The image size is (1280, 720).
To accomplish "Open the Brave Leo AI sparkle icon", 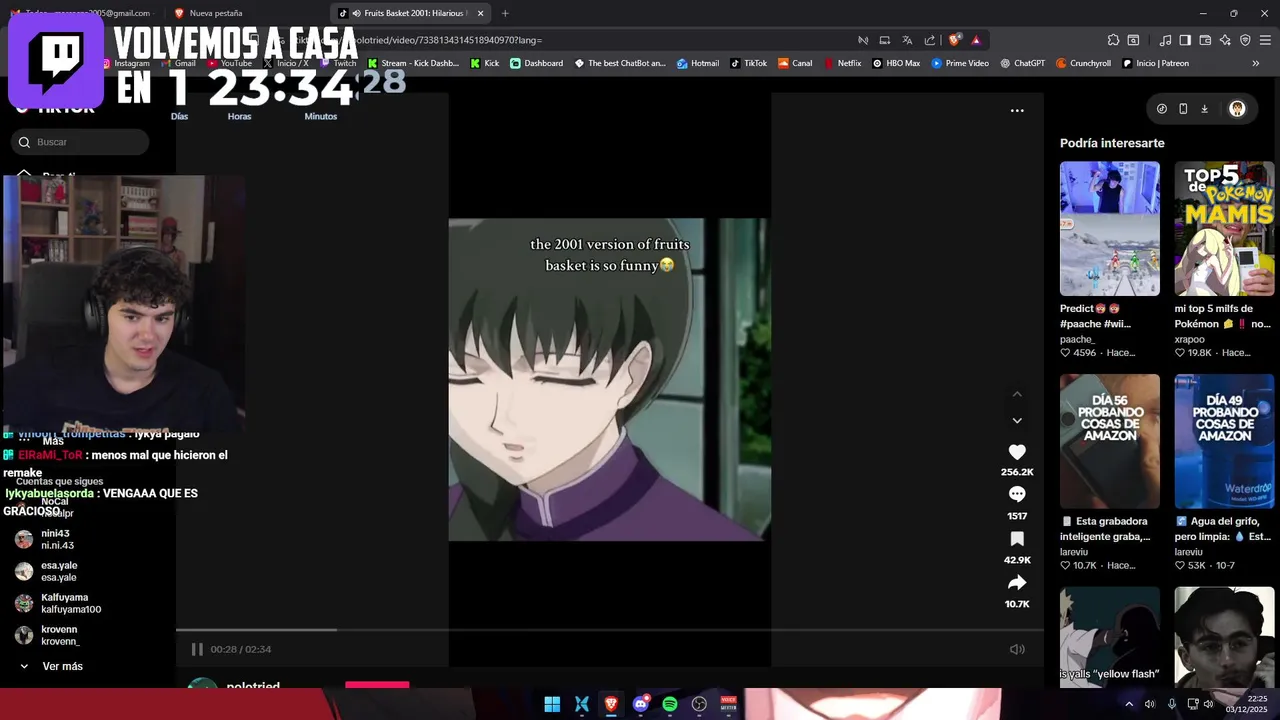I will [1225, 40].
